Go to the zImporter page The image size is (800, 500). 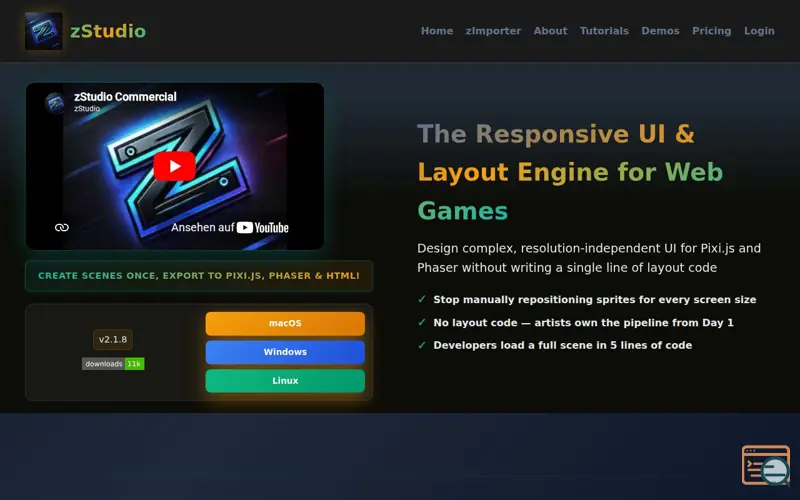coord(493,31)
